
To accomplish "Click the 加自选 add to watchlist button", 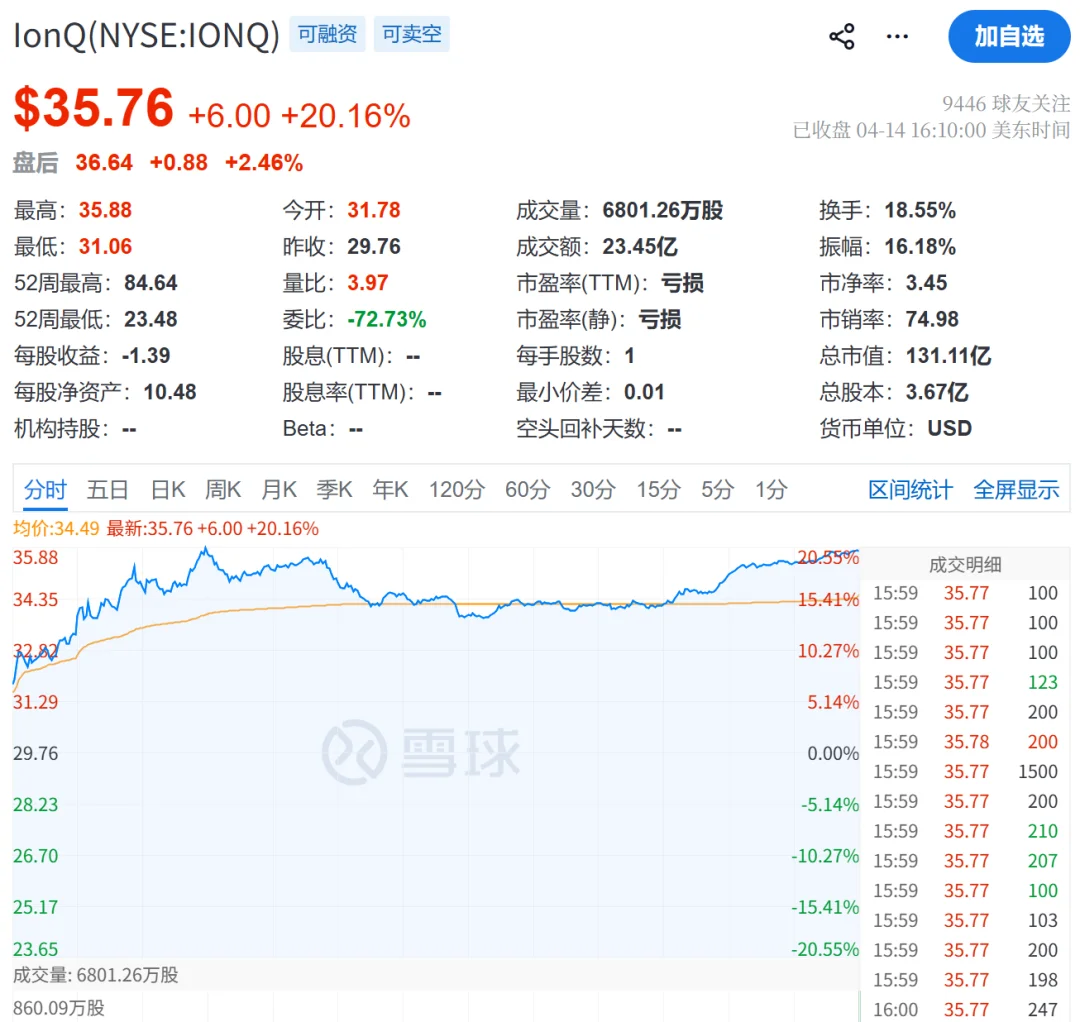I will [1009, 37].
